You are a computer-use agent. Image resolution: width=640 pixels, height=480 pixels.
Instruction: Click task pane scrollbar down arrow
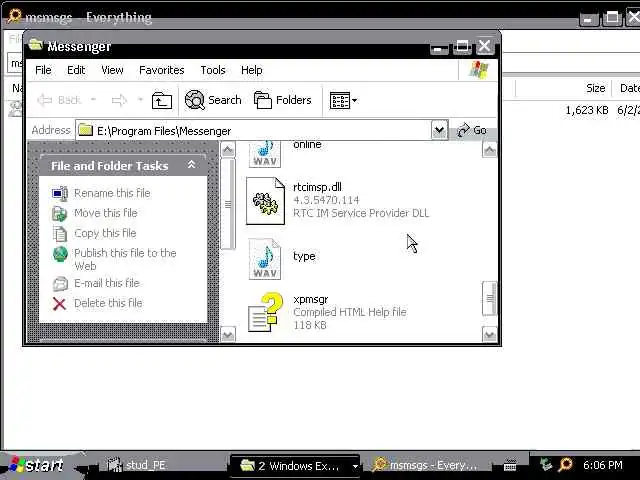click(x=228, y=335)
